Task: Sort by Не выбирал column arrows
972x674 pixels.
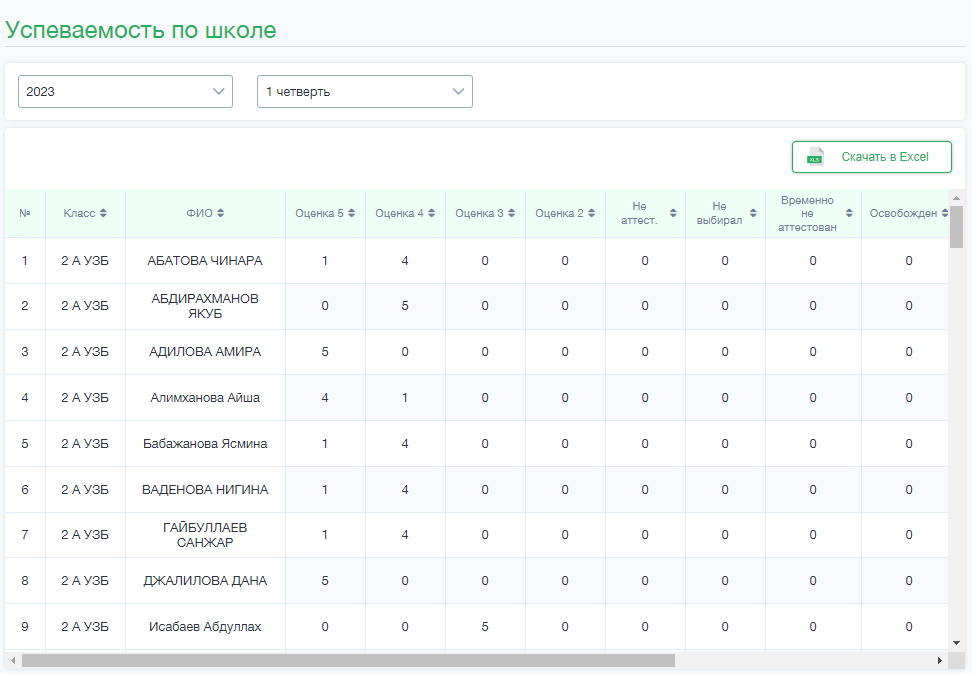Action: tap(753, 213)
